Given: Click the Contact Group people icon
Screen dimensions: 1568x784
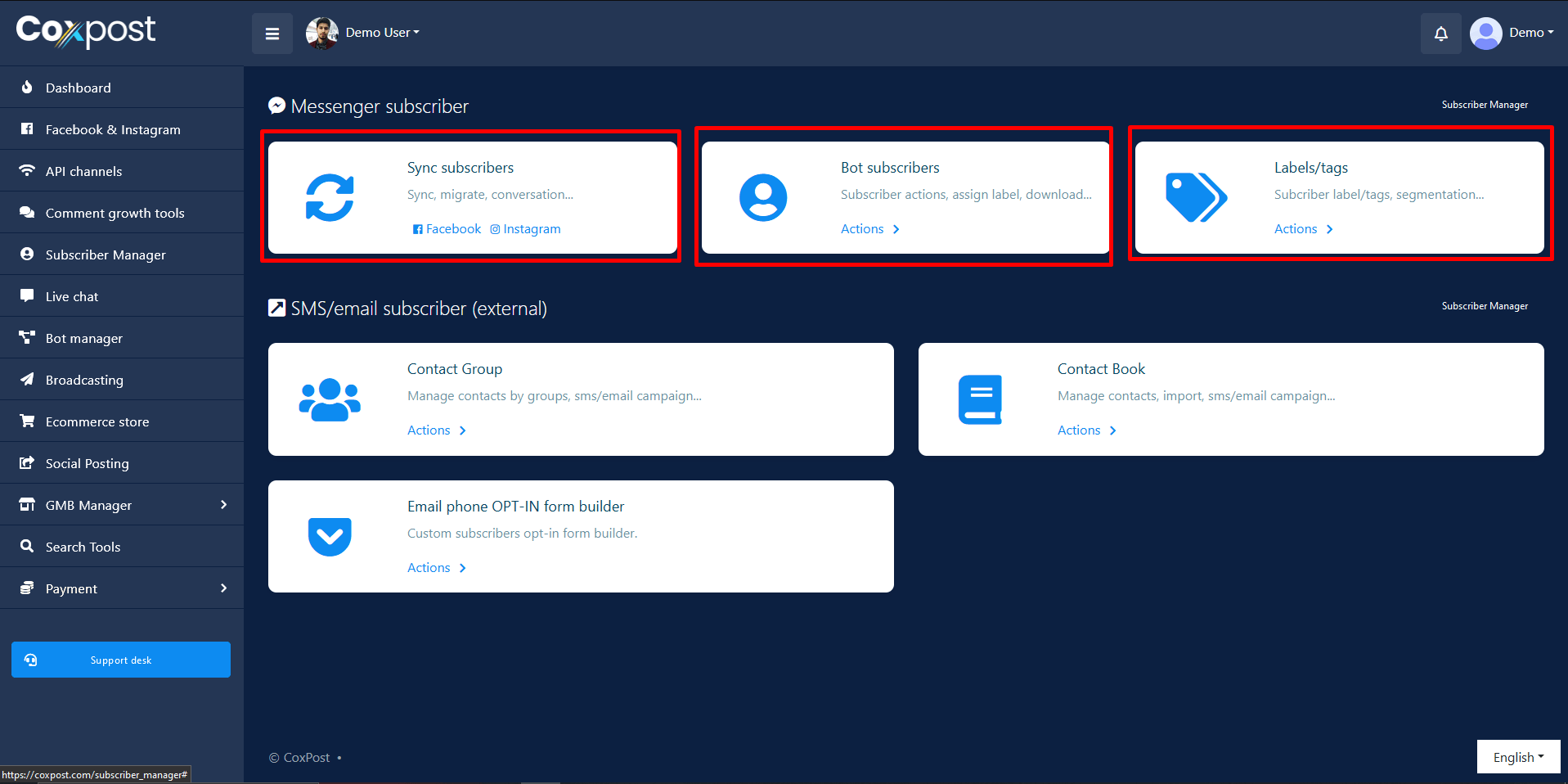Looking at the screenshot, I should point(330,399).
